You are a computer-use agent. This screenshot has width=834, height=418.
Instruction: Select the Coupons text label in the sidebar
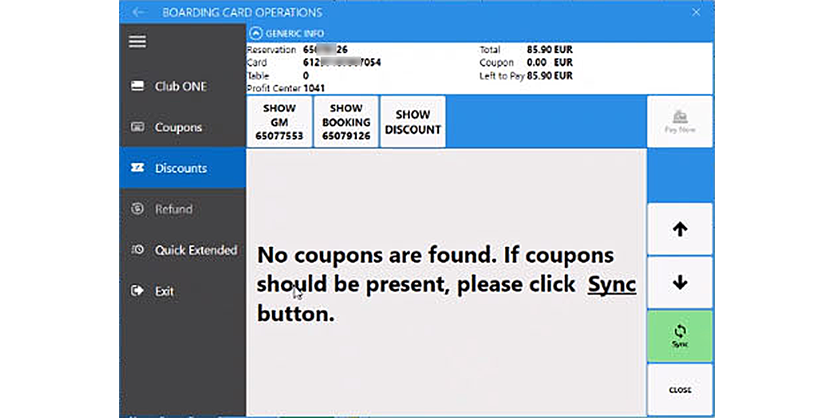[178, 128]
